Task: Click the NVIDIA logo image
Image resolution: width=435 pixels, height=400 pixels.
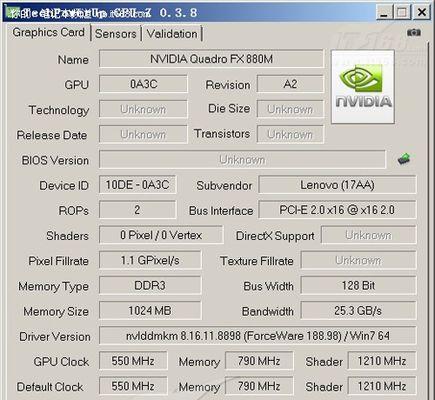Action: pos(363,87)
